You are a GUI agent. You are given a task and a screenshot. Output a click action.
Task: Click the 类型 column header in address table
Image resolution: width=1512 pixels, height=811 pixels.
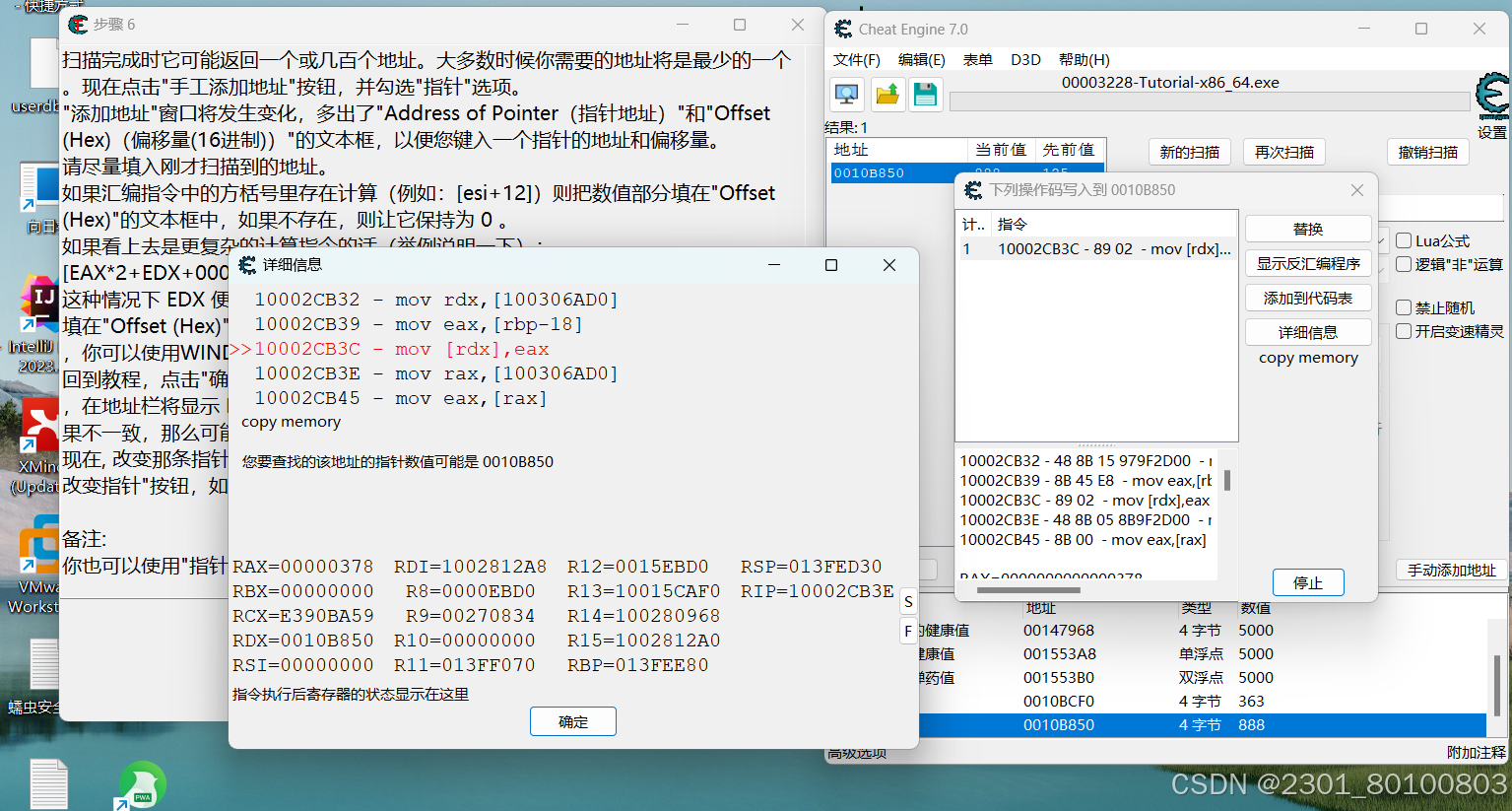tap(1196, 608)
